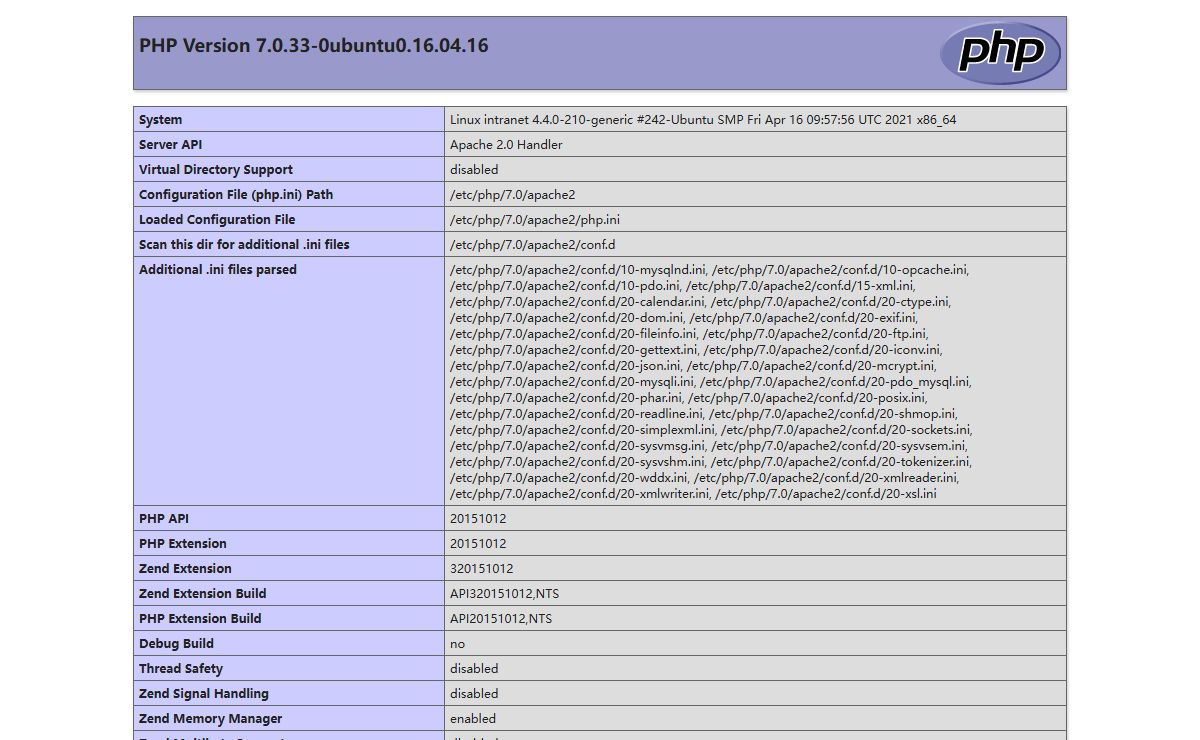The height and width of the screenshot is (740, 1200).
Task: Select the Zend Memory Manager enabled value
Action: [x=473, y=718]
